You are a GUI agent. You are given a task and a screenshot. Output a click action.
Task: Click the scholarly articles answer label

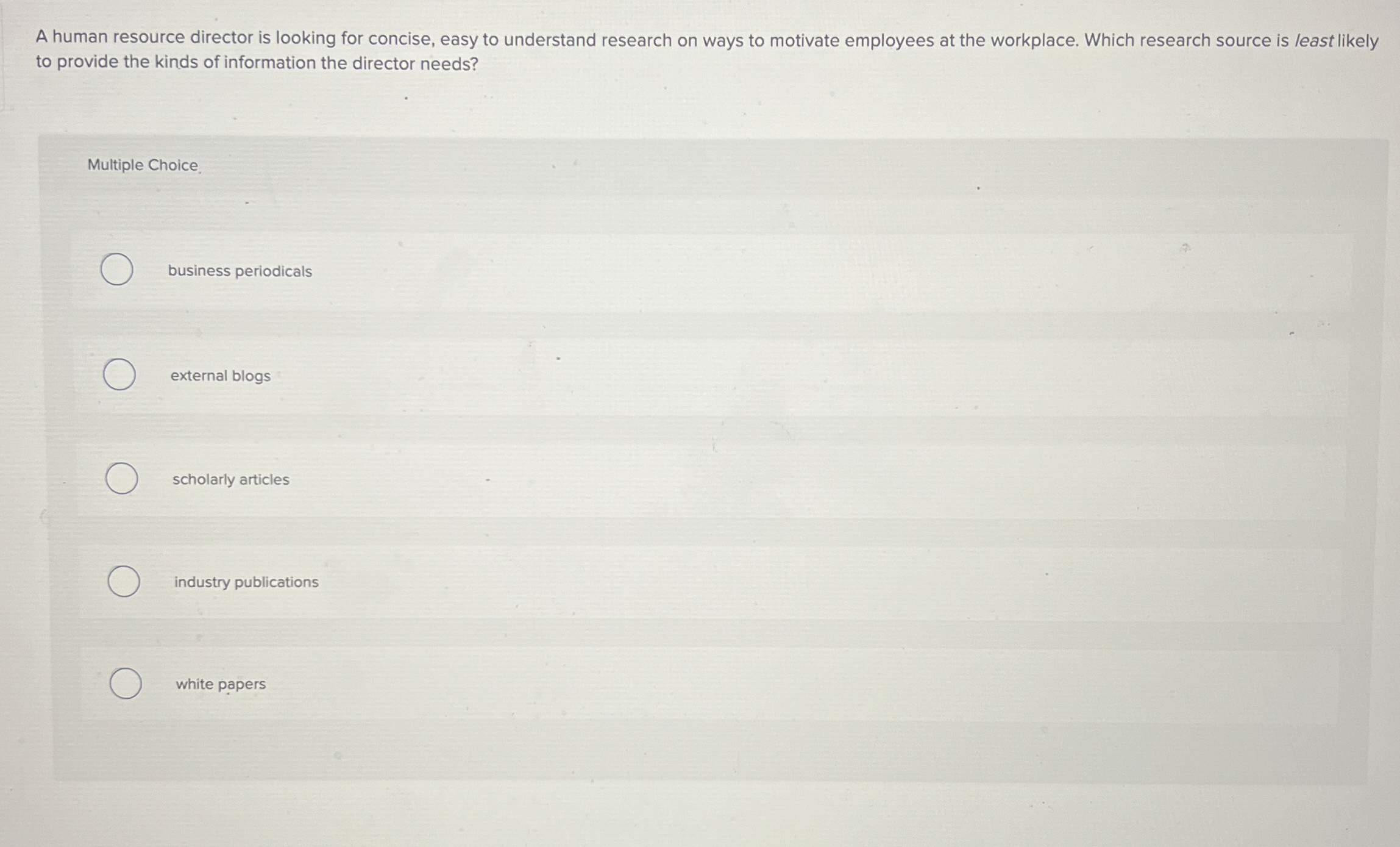[x=230, y=480]
